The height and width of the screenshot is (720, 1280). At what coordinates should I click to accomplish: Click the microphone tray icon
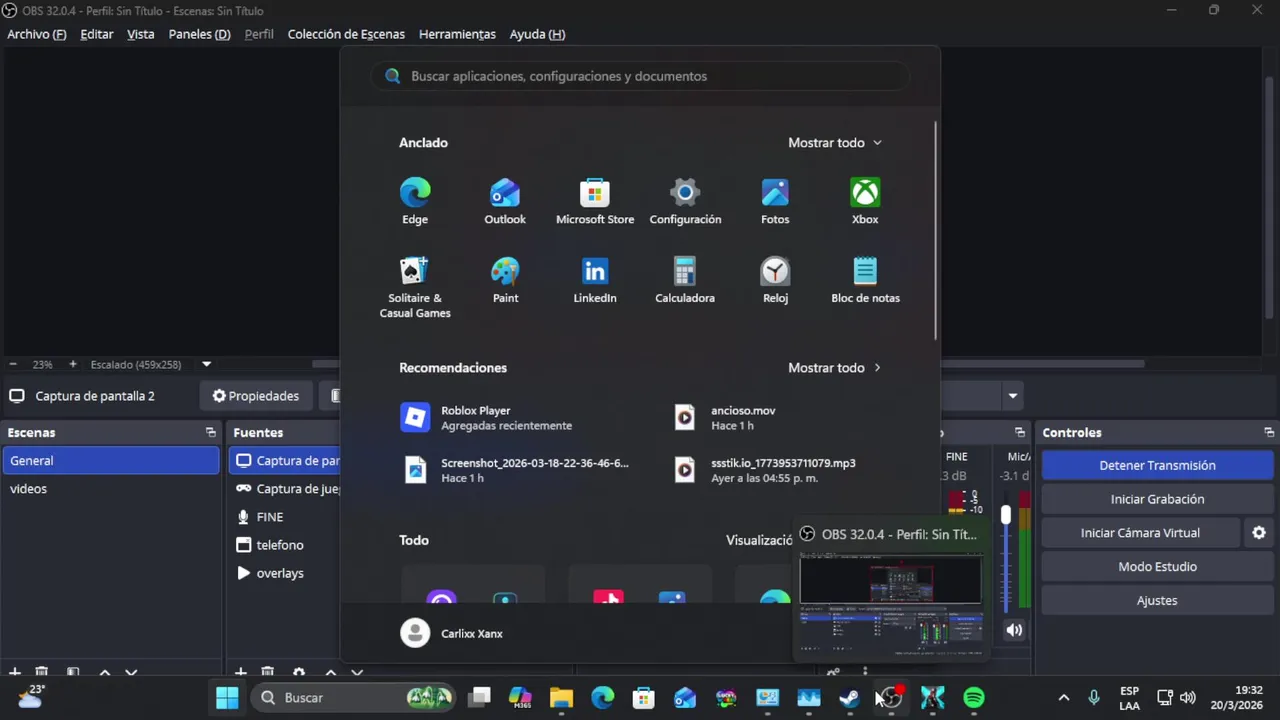(x=1093, y=698)
